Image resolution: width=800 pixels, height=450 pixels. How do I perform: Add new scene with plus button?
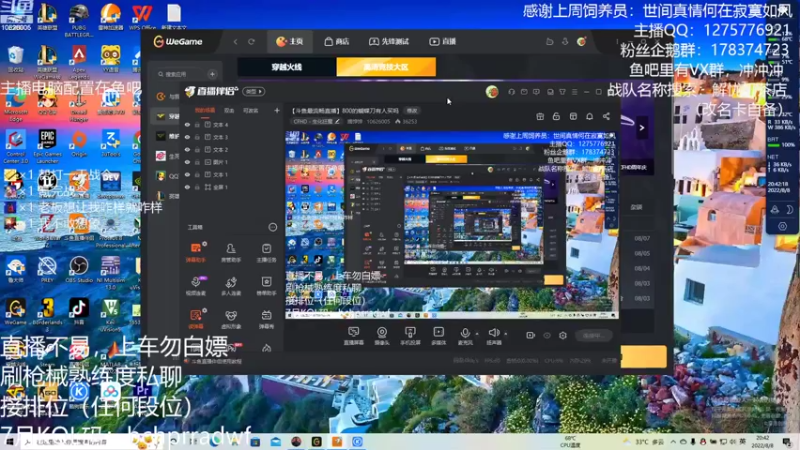pyautogui.click(x=277, y=110)
